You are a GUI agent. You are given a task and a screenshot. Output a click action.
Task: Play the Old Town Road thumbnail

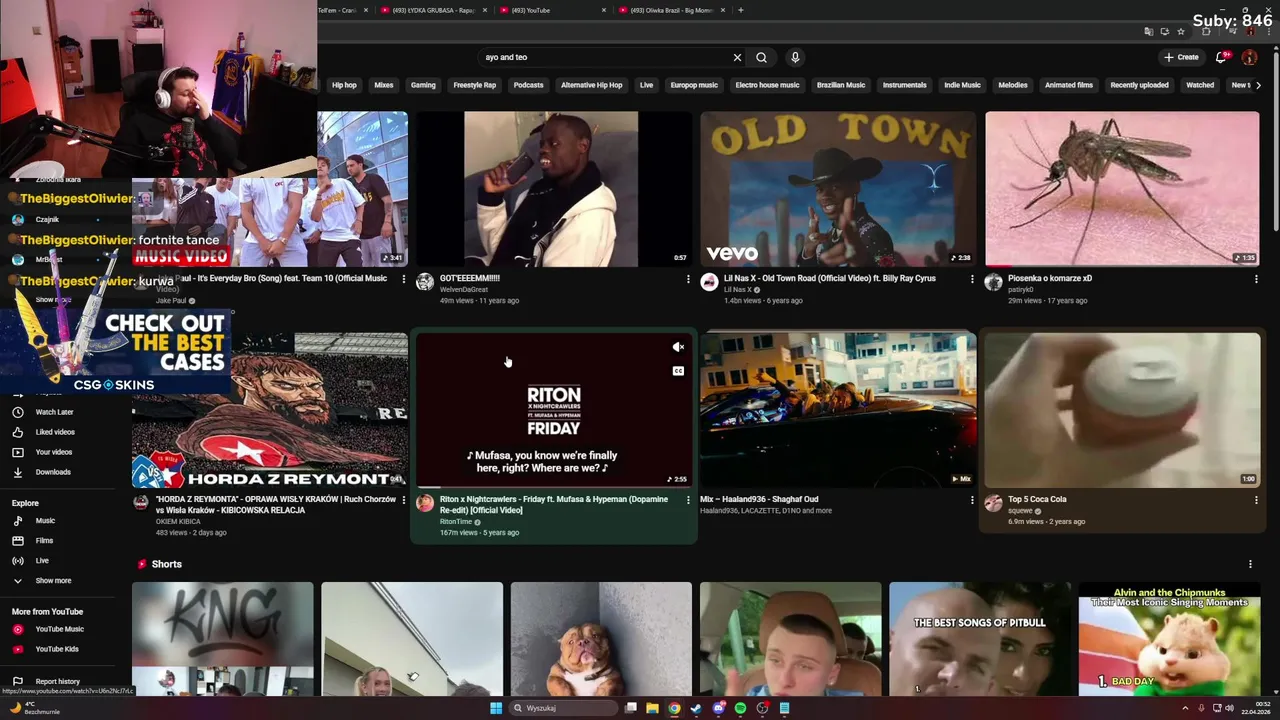pyautogui.click(x=838, y=189)
